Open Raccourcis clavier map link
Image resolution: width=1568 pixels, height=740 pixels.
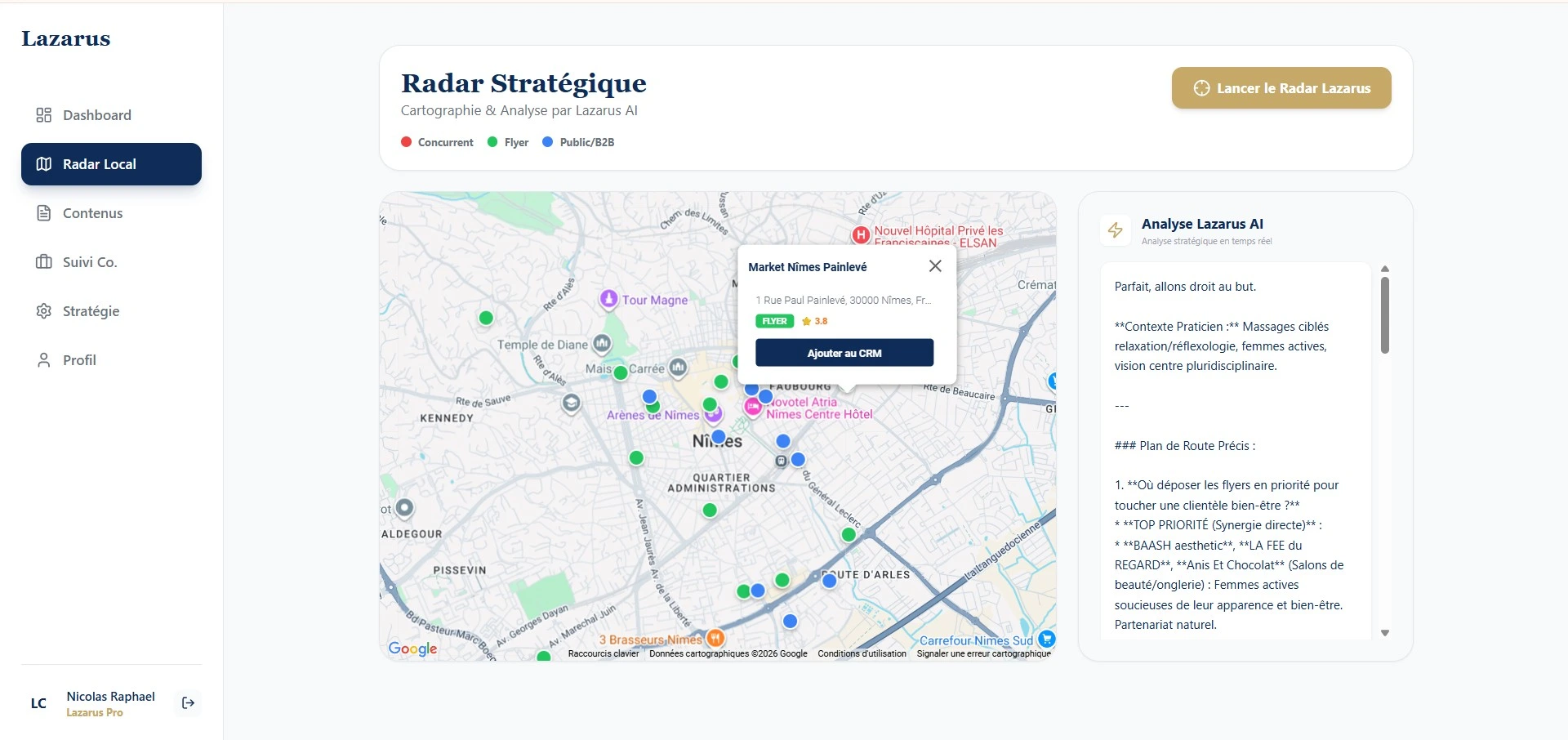[x=604, y=653]
